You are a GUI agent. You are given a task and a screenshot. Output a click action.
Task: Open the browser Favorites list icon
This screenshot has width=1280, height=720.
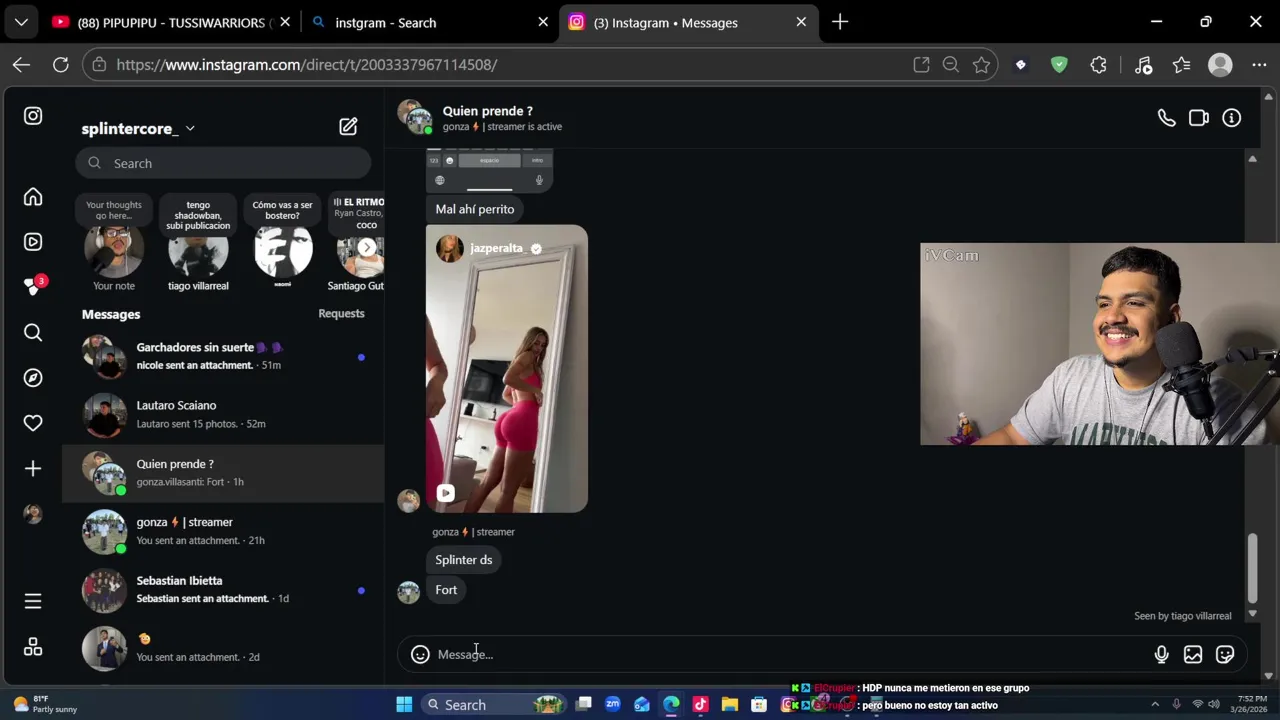[x=1182, y=65]
